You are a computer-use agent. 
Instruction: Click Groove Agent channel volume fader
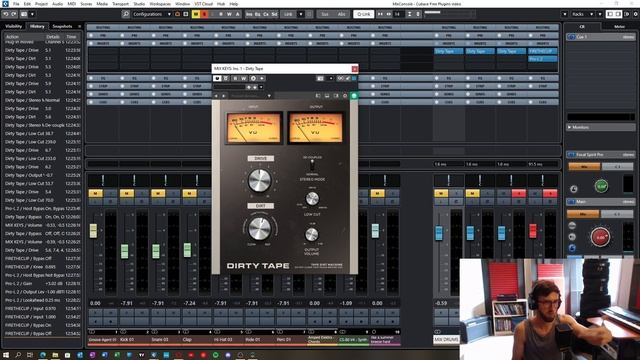coord(93,231)
